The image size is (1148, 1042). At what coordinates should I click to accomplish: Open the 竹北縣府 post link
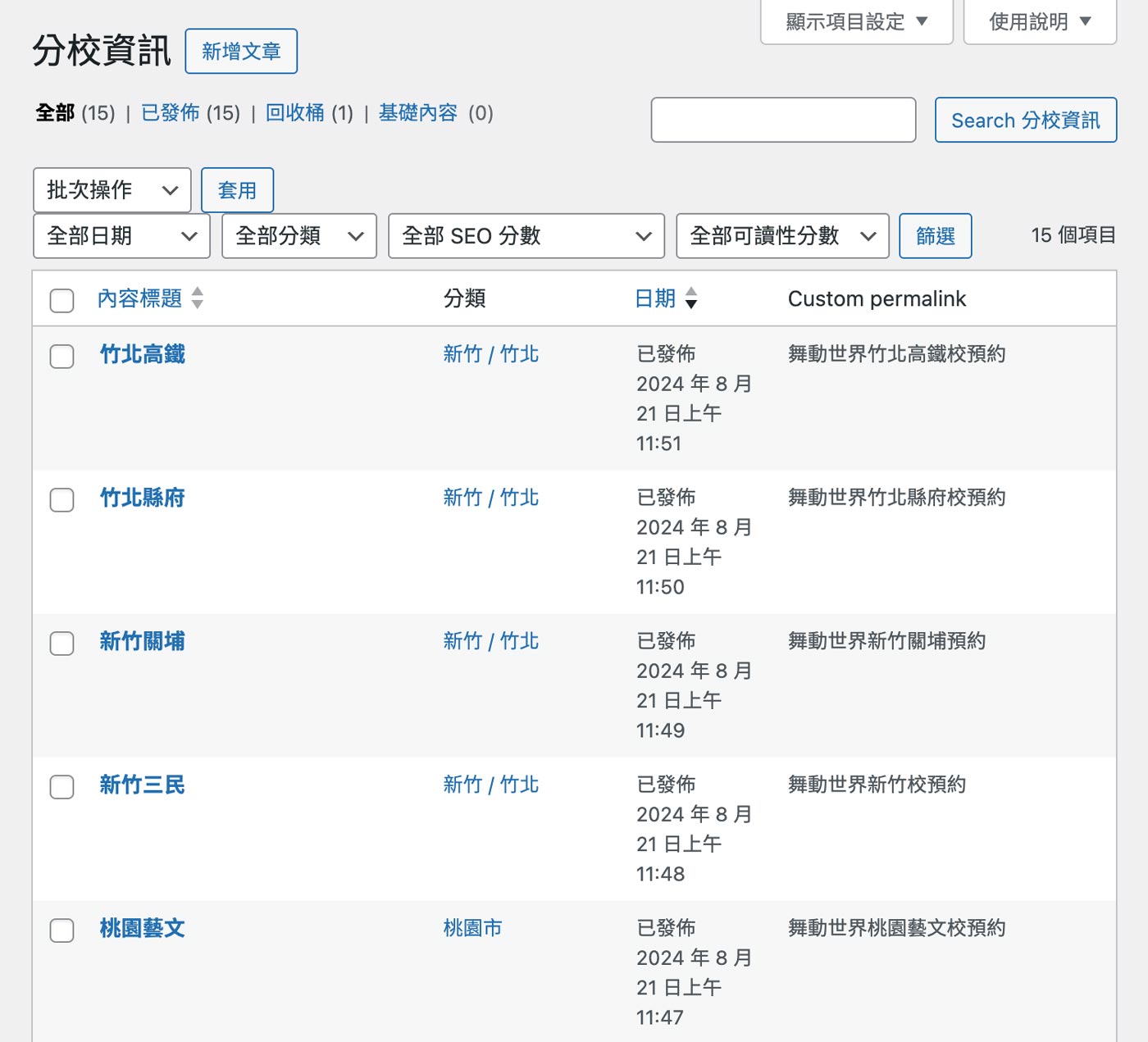(x=143, y=498)
